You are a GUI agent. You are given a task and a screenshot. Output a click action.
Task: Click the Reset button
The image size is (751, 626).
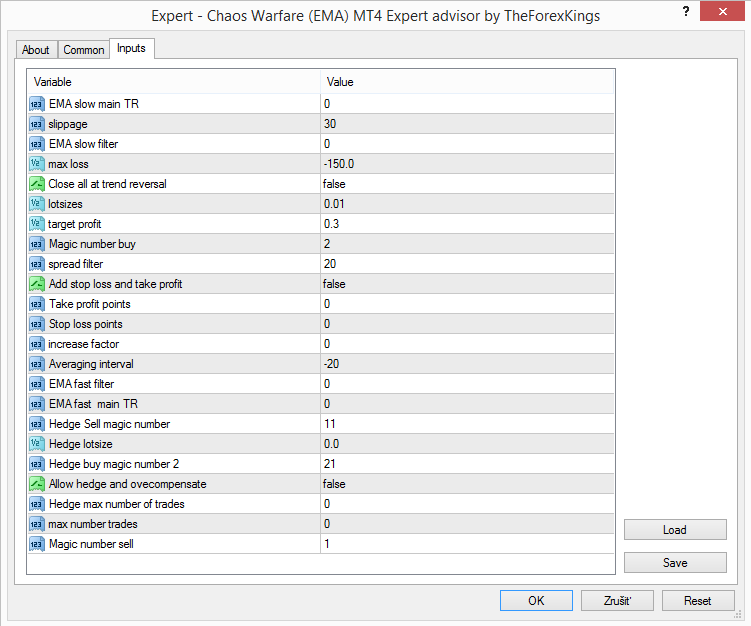pyautogui.click(x=698, y=601)
